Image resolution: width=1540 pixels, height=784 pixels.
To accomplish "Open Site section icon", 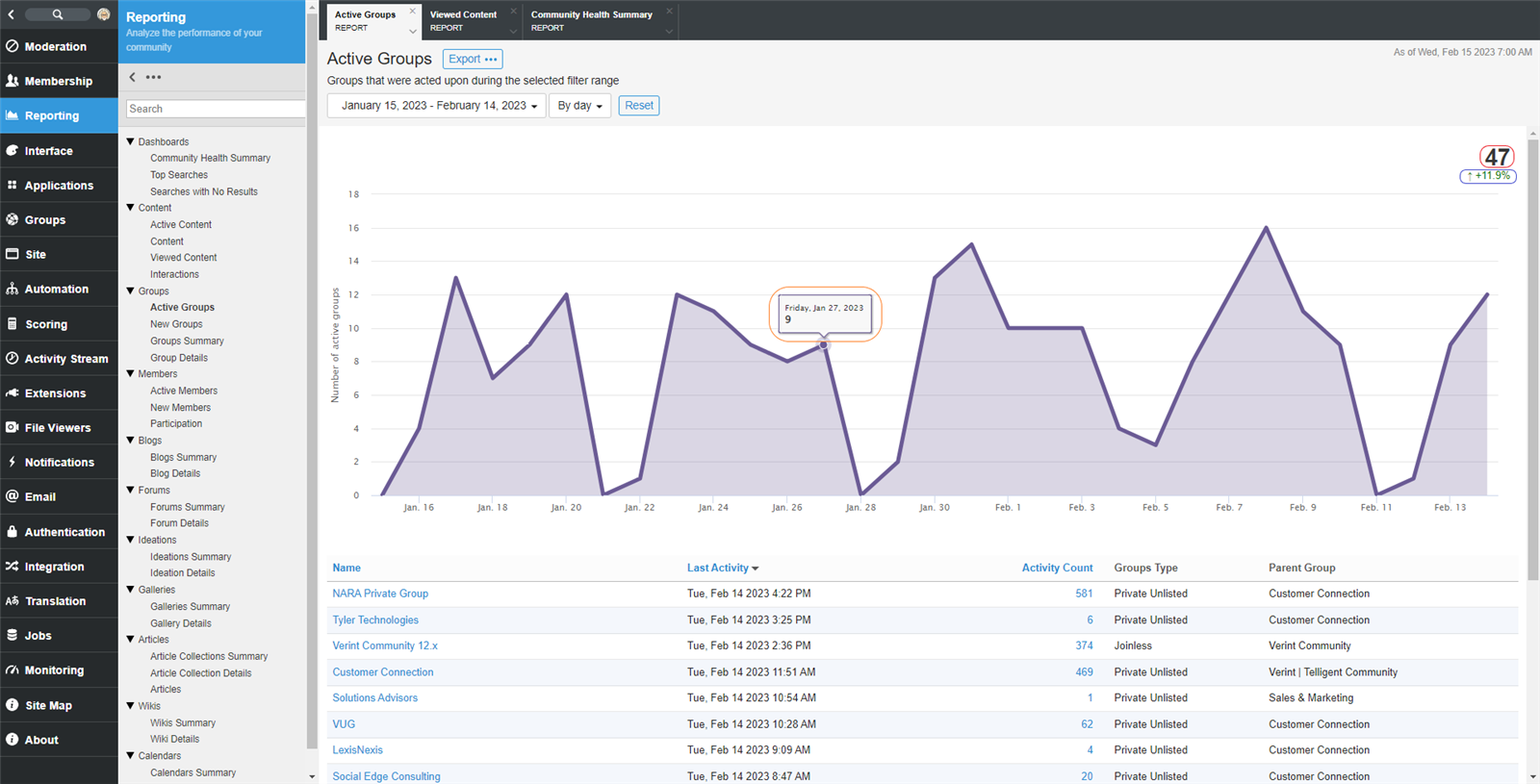I will point(13,254).
